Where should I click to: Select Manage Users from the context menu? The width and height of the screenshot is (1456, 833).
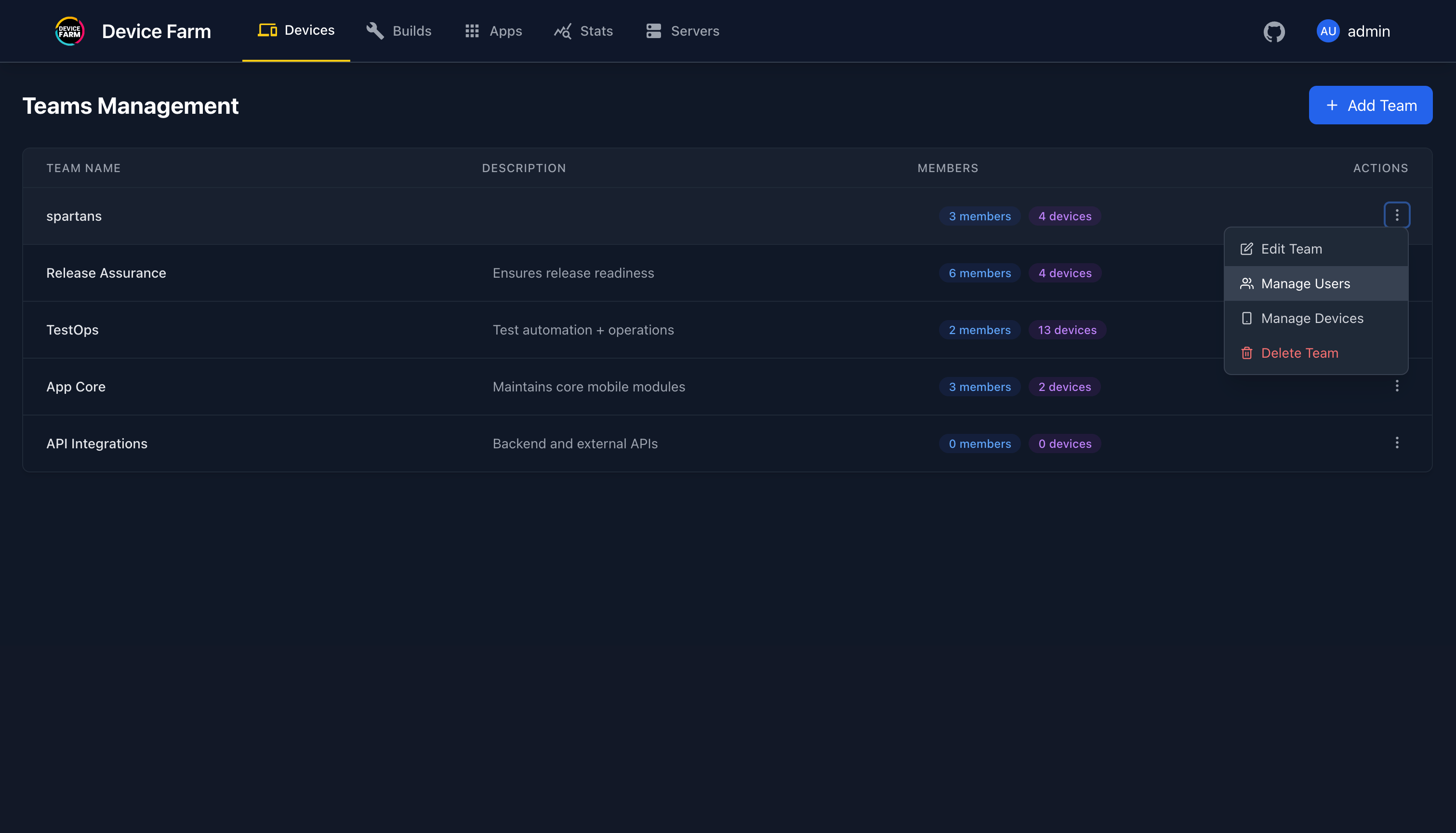click(x=1305, y=283)
